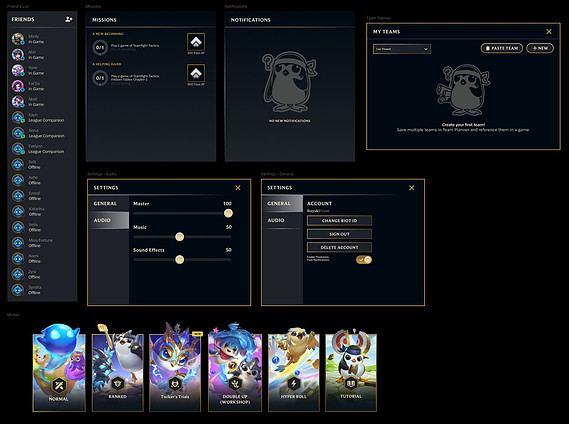The image size is (569, 424).
Task: Click the Master volume slider handle
Action: pos(228,213)
